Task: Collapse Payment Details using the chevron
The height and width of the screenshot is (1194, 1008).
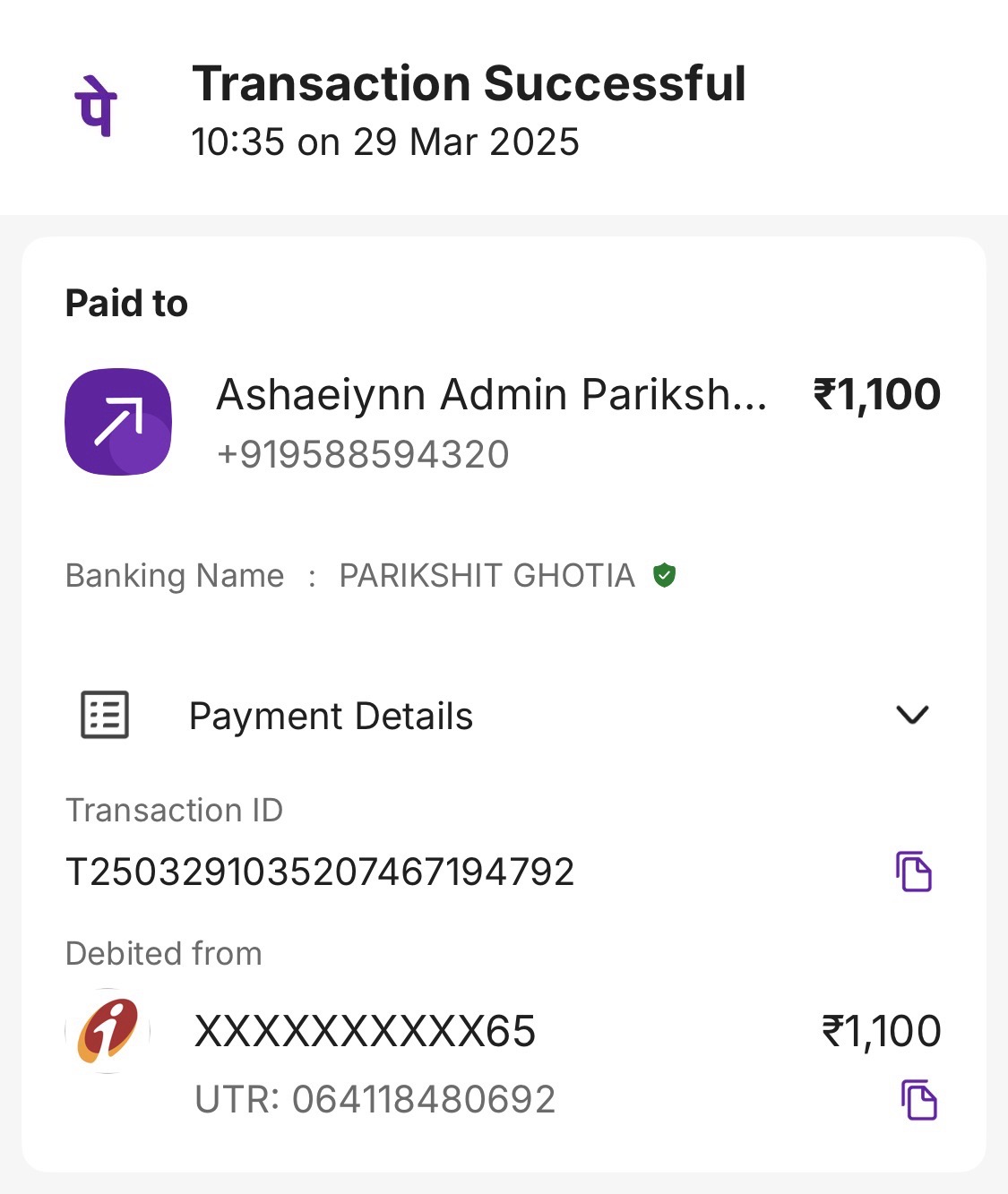Action: 912,715
